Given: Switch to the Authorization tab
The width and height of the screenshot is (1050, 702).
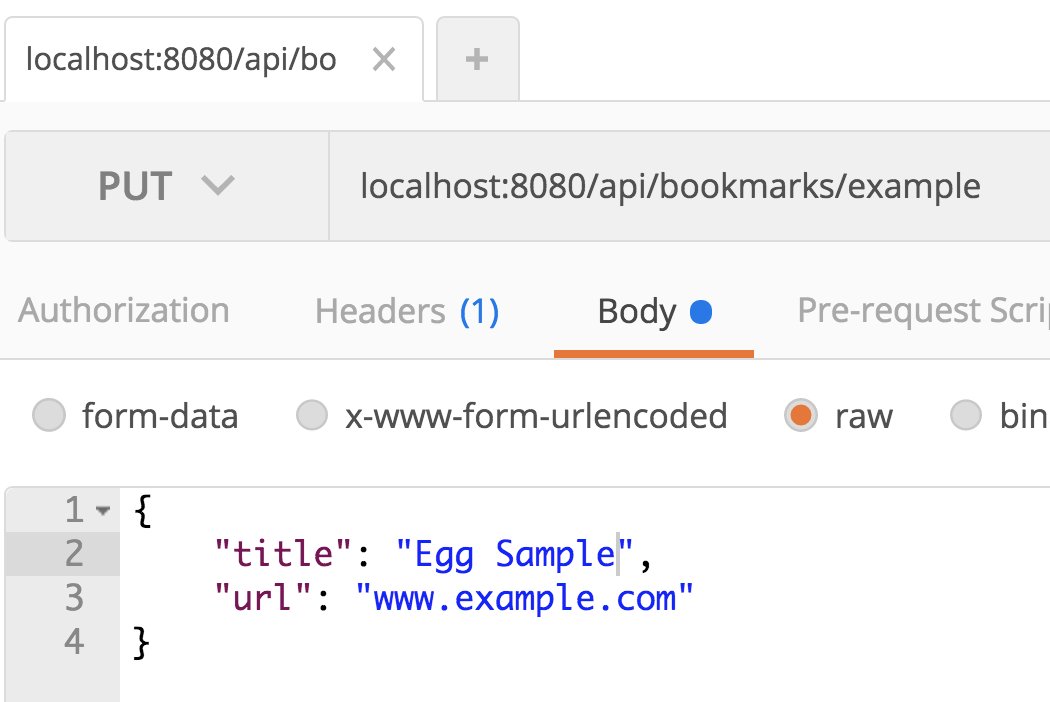Looking at the screenshot, I should 124,311.
